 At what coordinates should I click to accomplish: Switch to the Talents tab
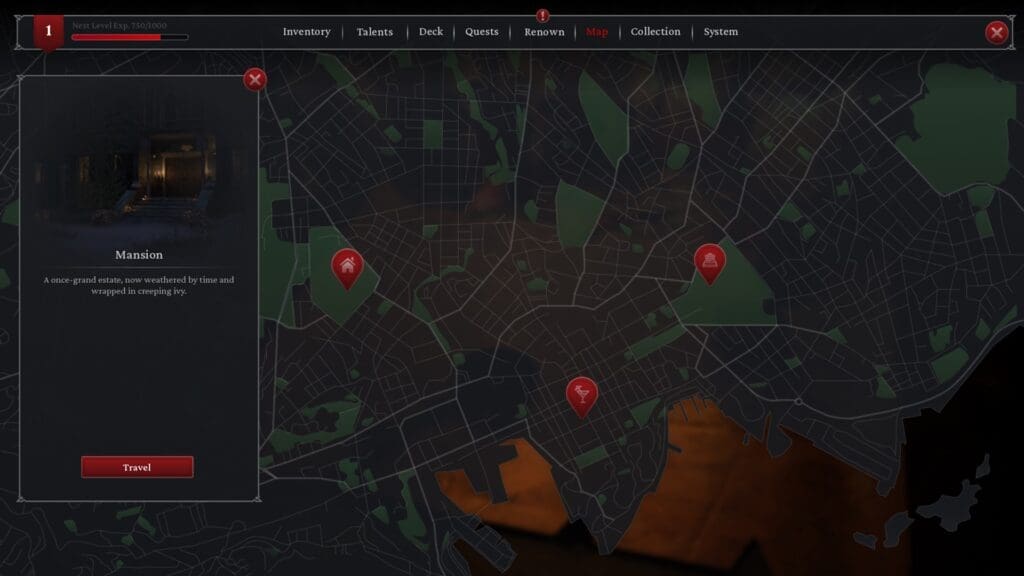pos(374,32)
